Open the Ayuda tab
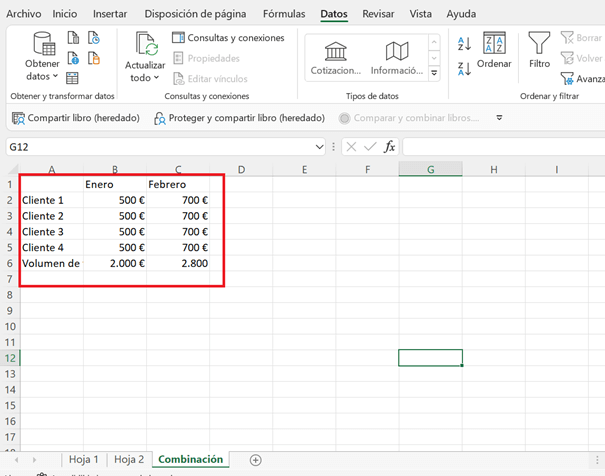605x476 pixels. (461, 14)
